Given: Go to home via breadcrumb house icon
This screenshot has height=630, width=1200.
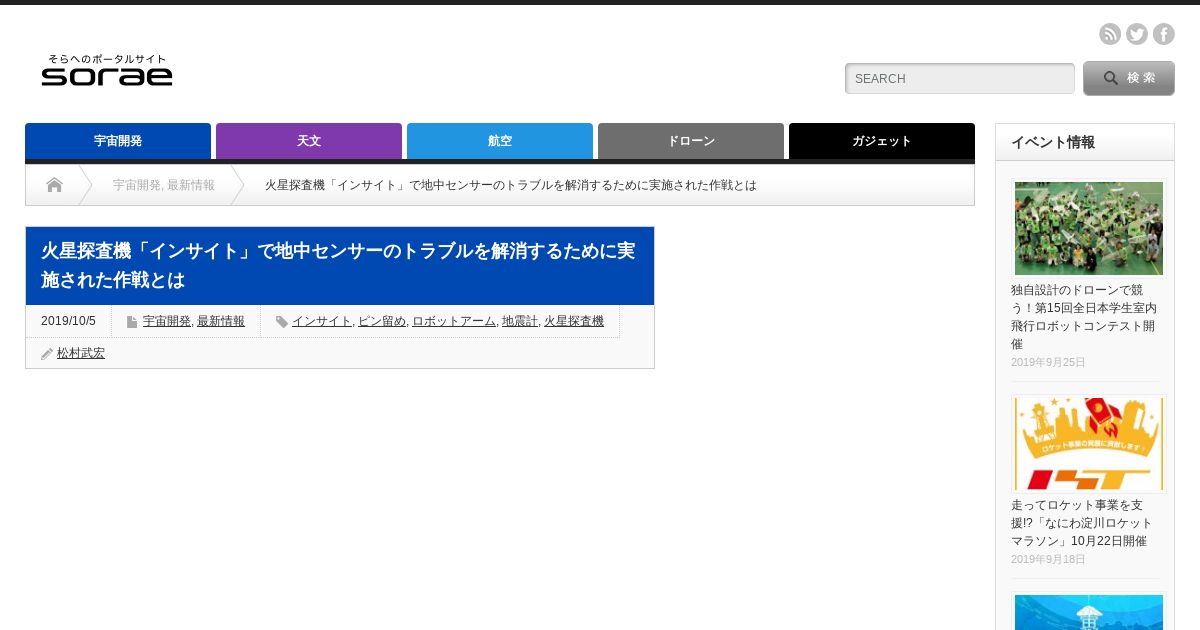Looking at the screenshot, I should [54, 185].
